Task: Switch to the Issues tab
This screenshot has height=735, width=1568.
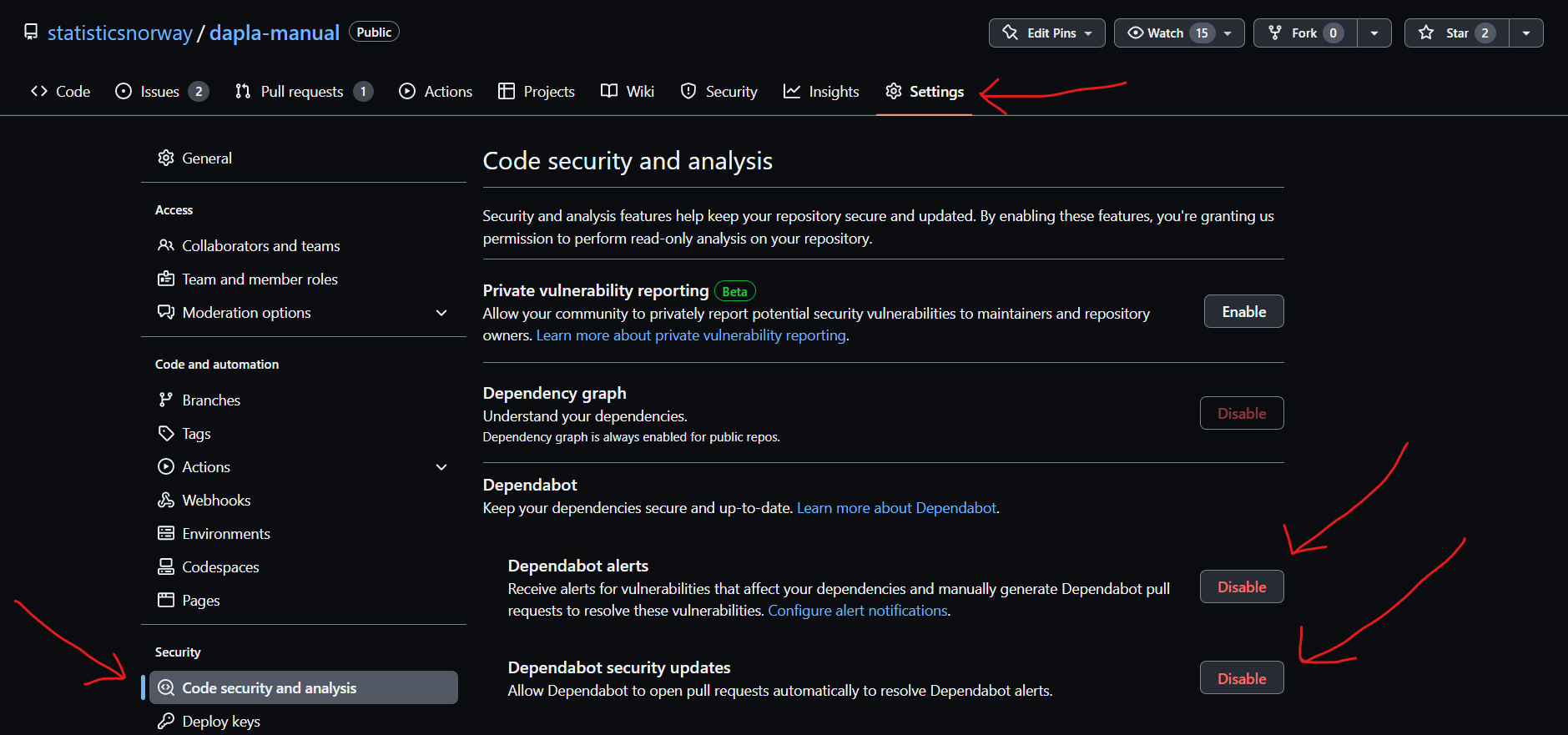Action: point(162,91)
